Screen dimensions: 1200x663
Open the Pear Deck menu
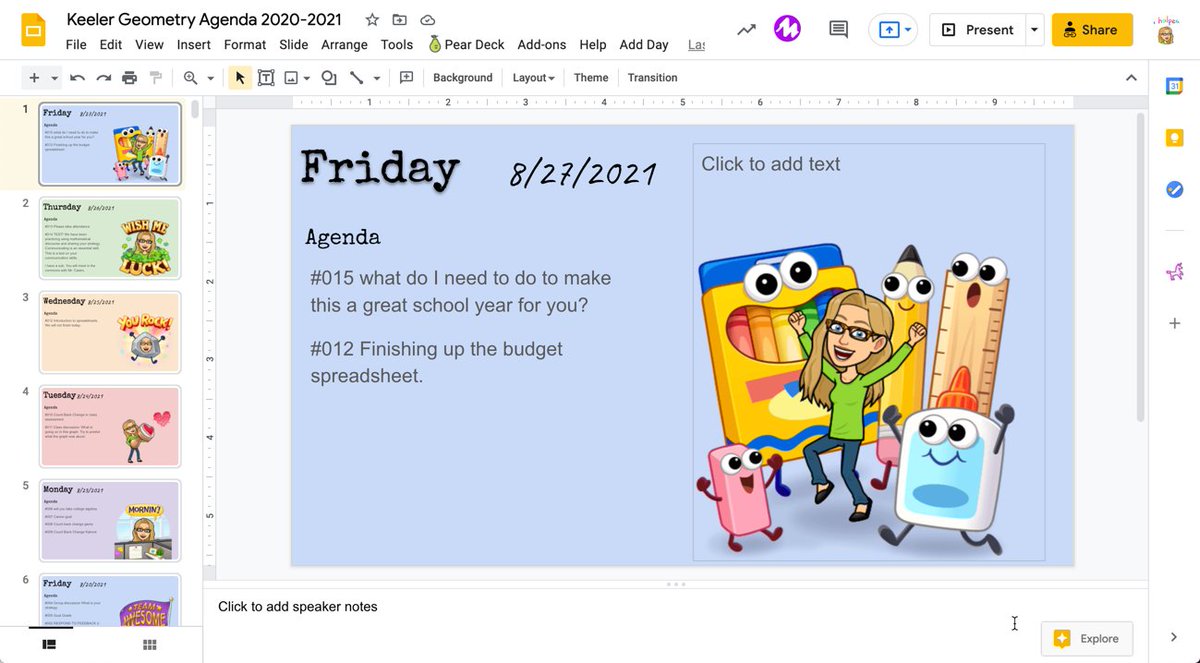(x=466, y=44)
